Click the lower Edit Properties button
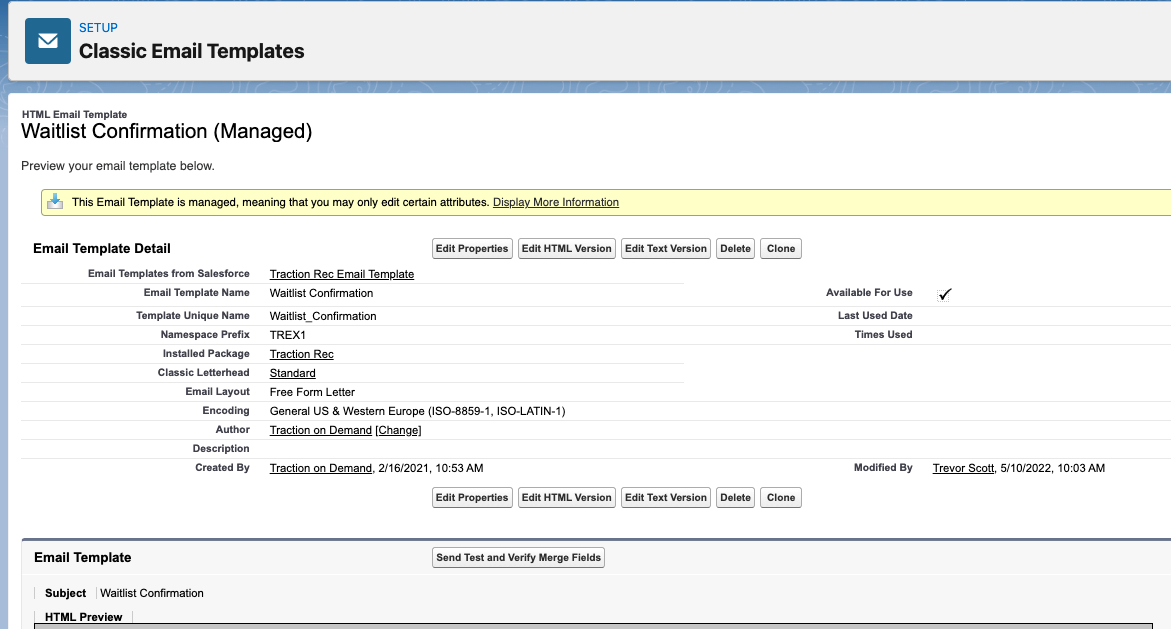The image size is (1171, 629). [x=471, y=497]
